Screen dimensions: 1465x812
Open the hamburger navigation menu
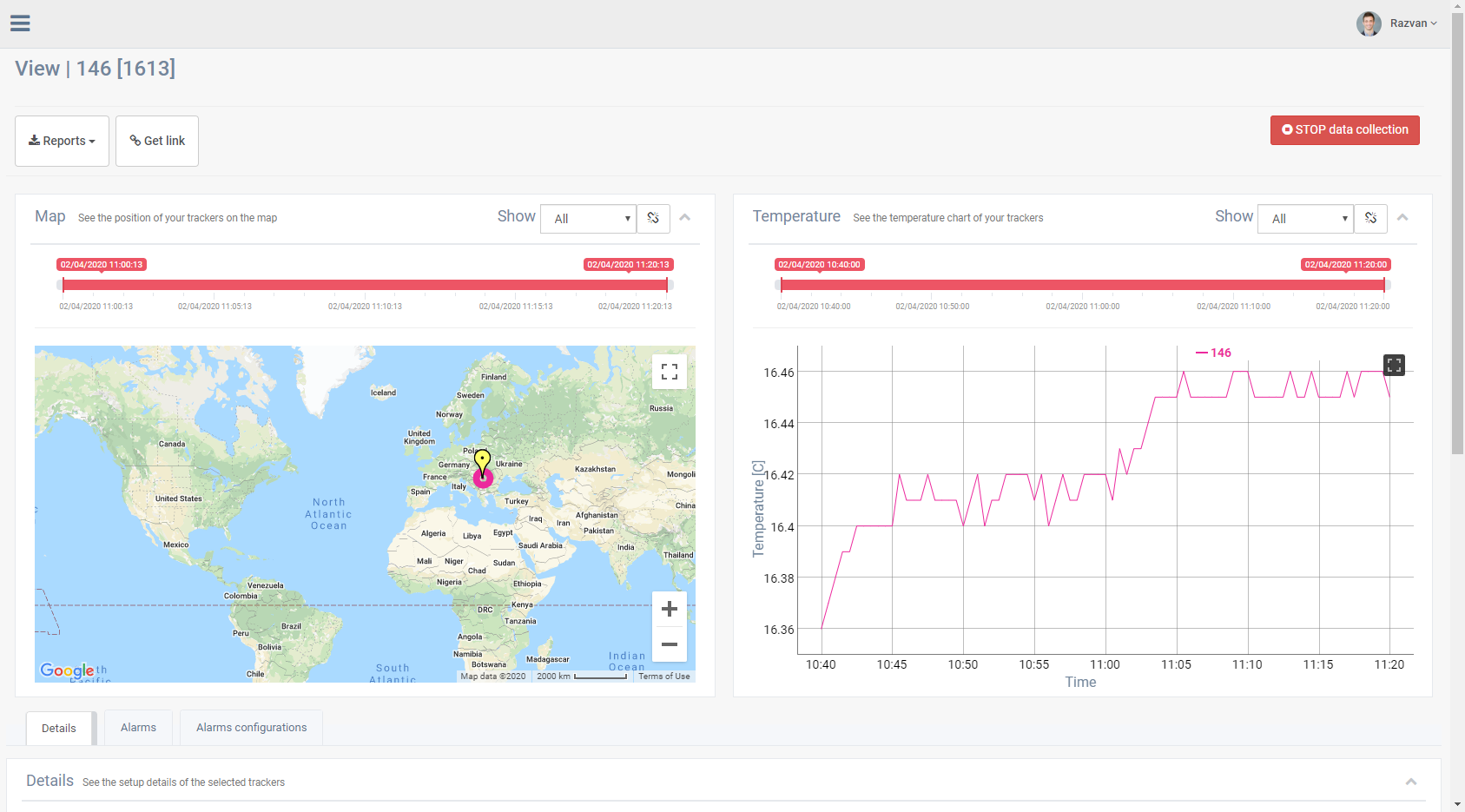coord(20,23)
